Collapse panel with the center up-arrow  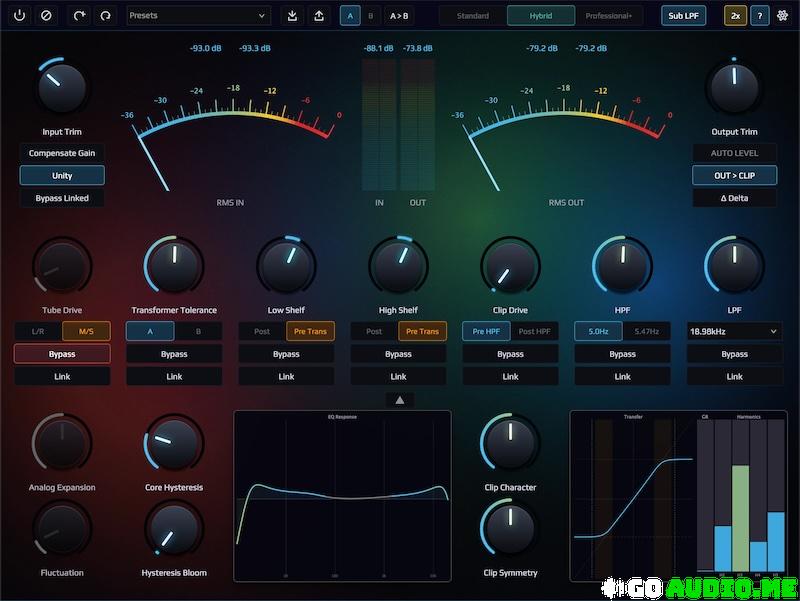[399, 400]
